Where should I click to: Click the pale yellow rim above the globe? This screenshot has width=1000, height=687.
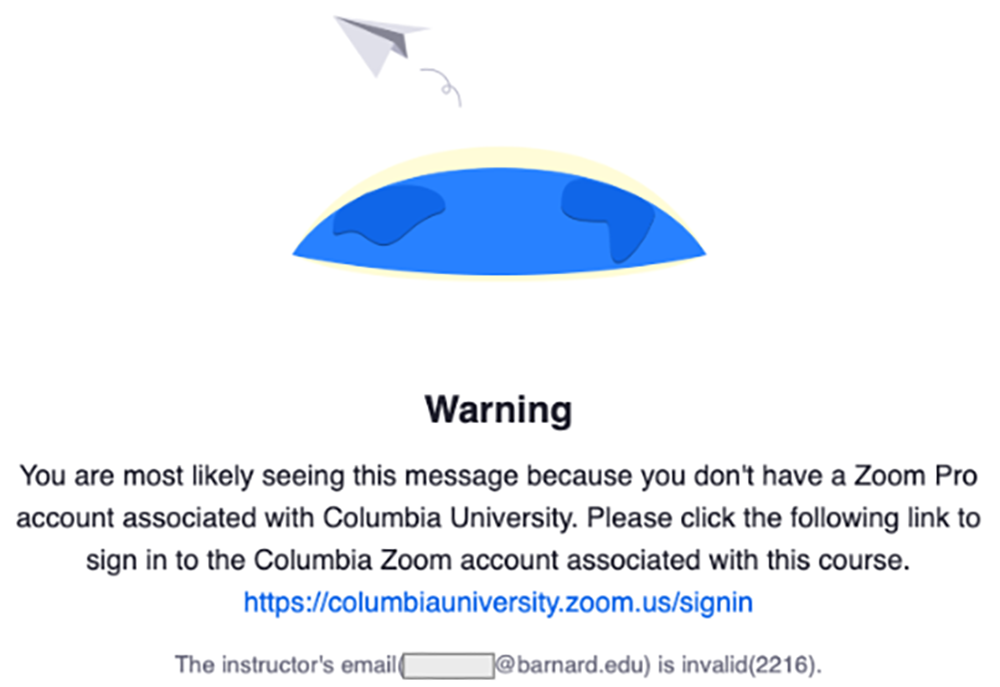tap(500, 157)
